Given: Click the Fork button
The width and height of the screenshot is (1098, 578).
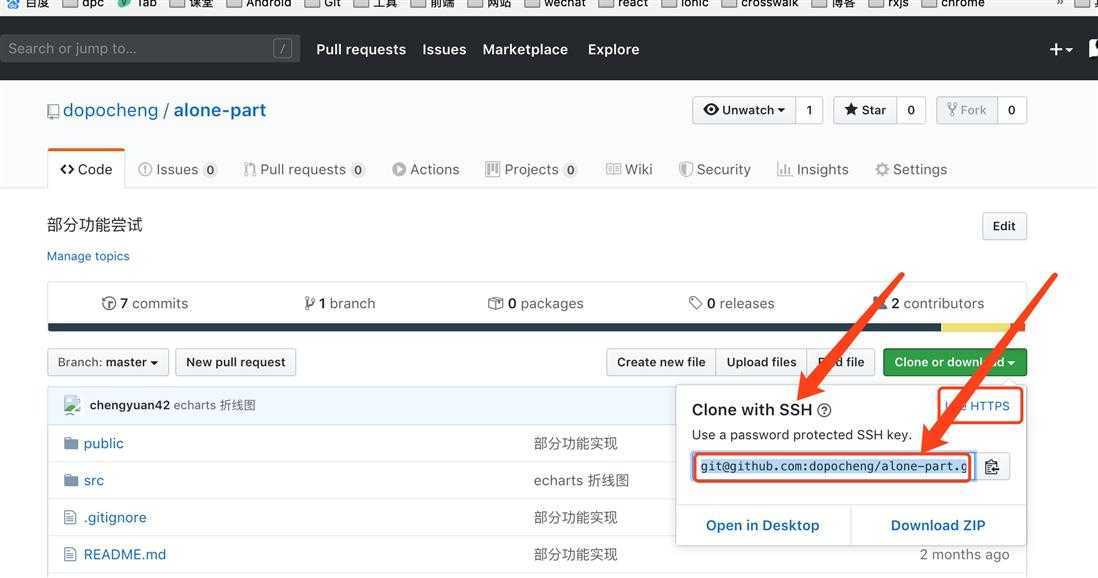Looking at the screenshot, I should 966,110.
